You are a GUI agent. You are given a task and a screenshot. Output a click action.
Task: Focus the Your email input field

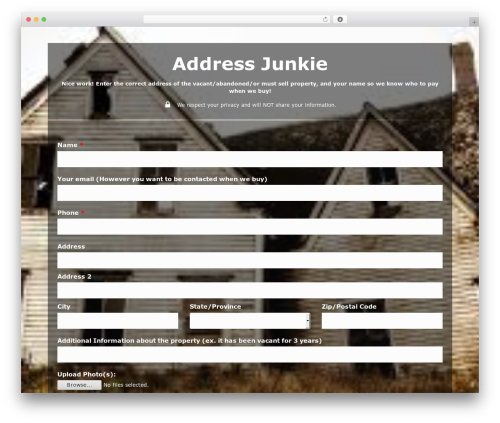250,193
